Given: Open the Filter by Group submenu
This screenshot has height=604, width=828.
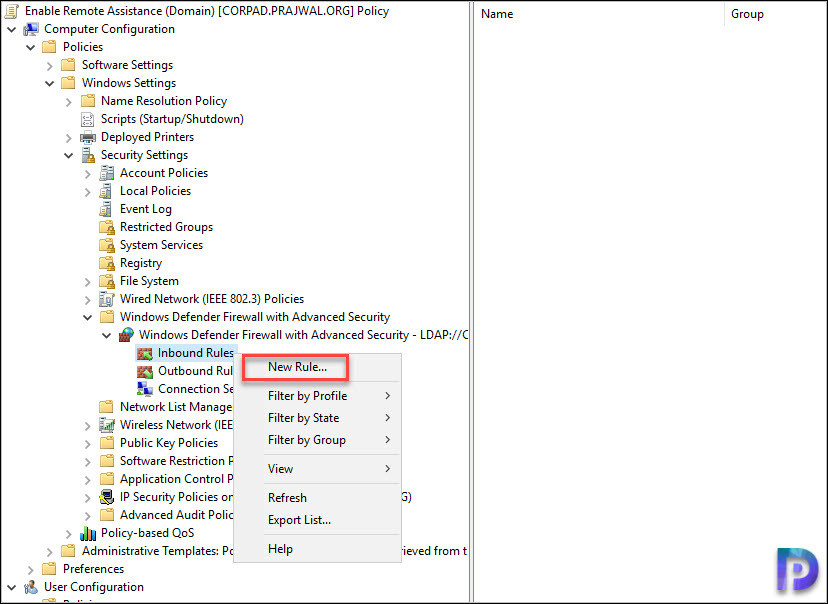Looking at the screenshot, I should click(317, 440).
